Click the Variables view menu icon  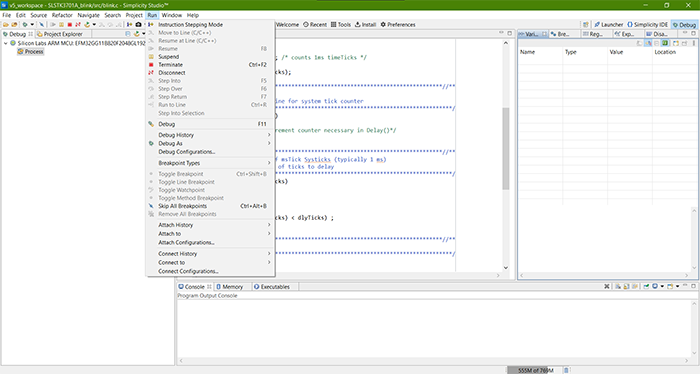click(x=694, y=43)
